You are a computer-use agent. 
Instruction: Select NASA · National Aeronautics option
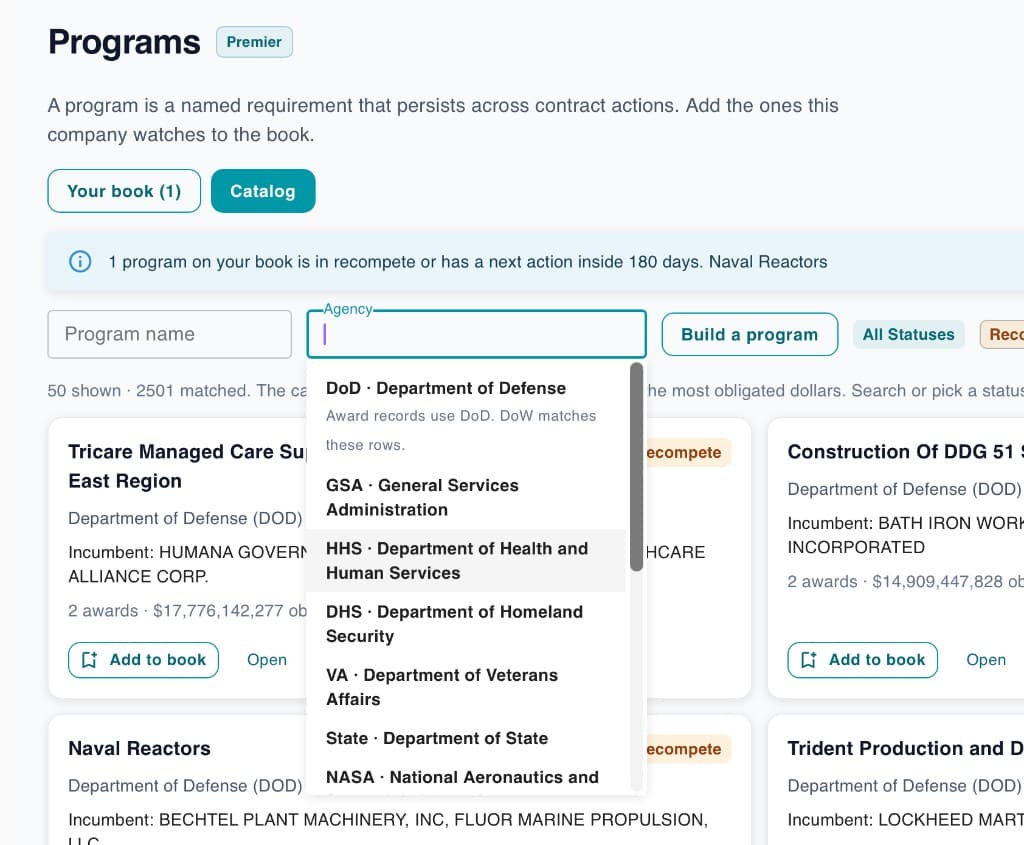(x=466, y=777)
